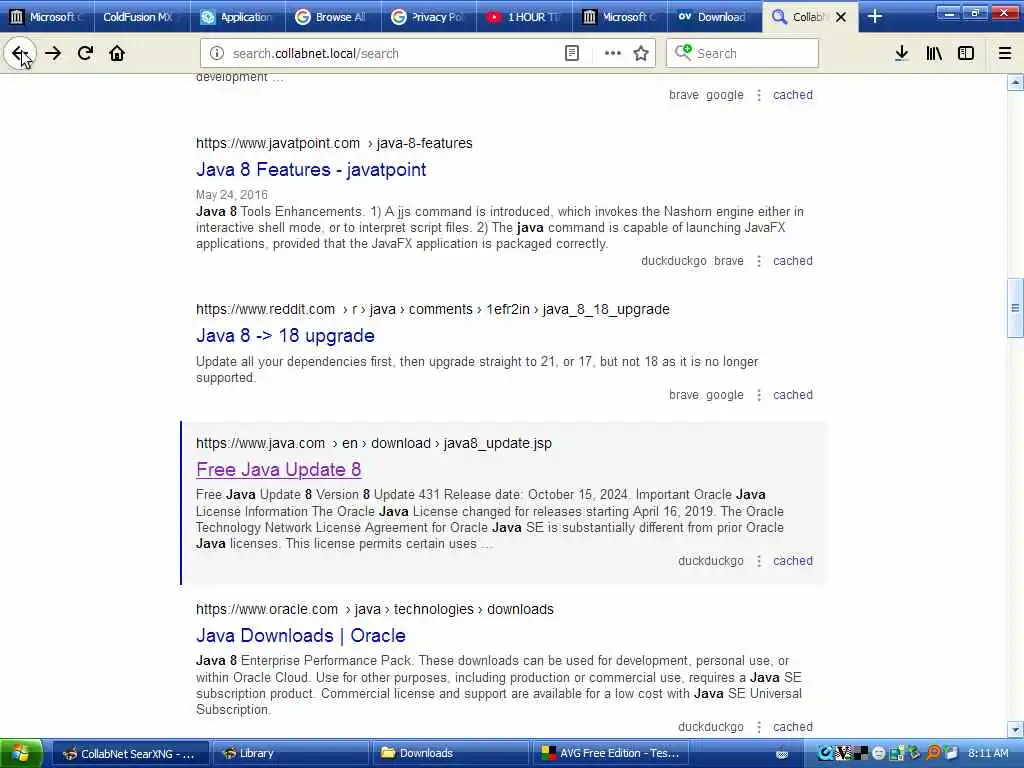Close the Collab search tab

pos(841,17)
